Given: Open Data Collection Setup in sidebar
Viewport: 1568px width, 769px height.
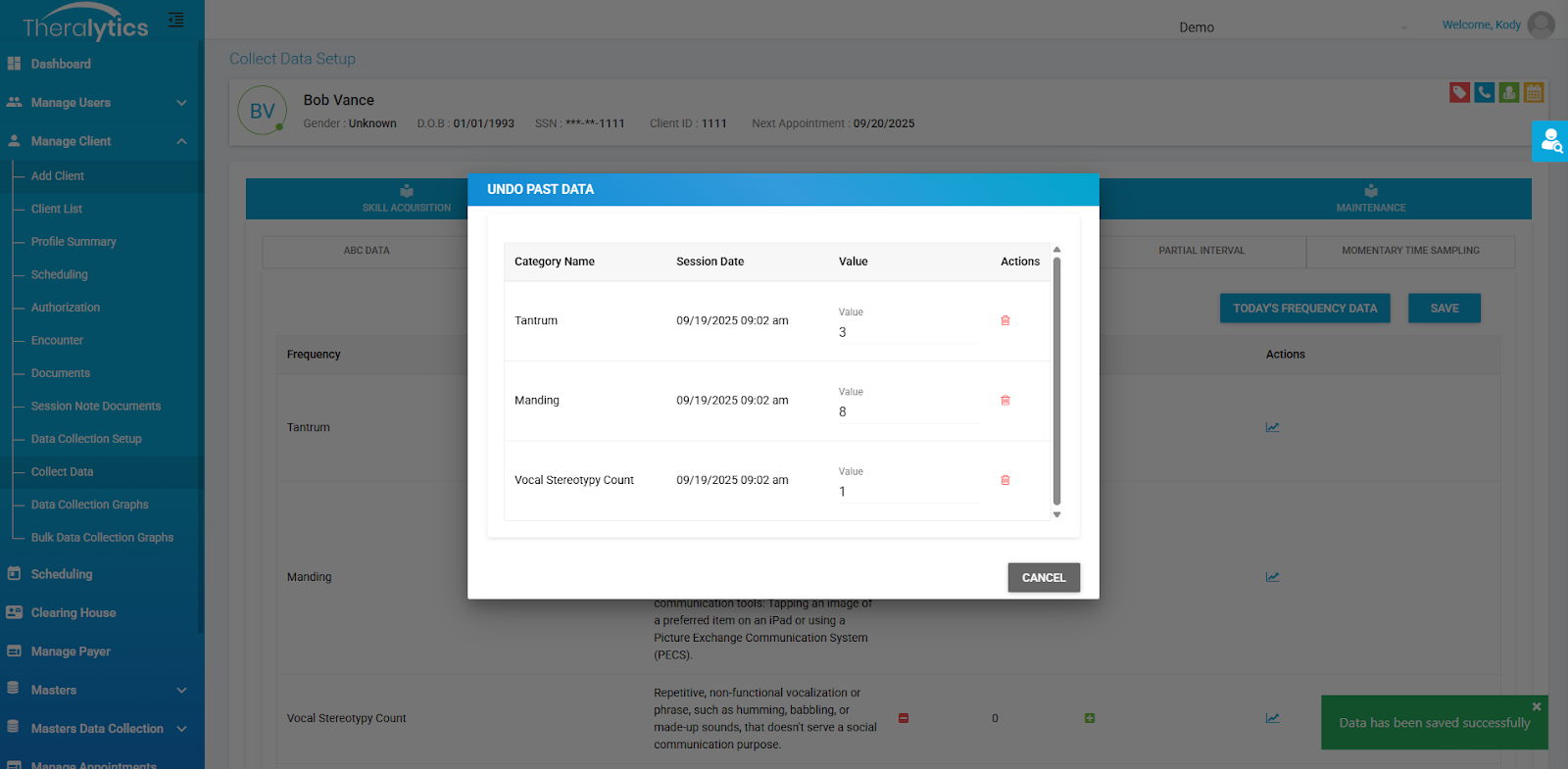Looking at the screenshot, I should tap(86, 439).
